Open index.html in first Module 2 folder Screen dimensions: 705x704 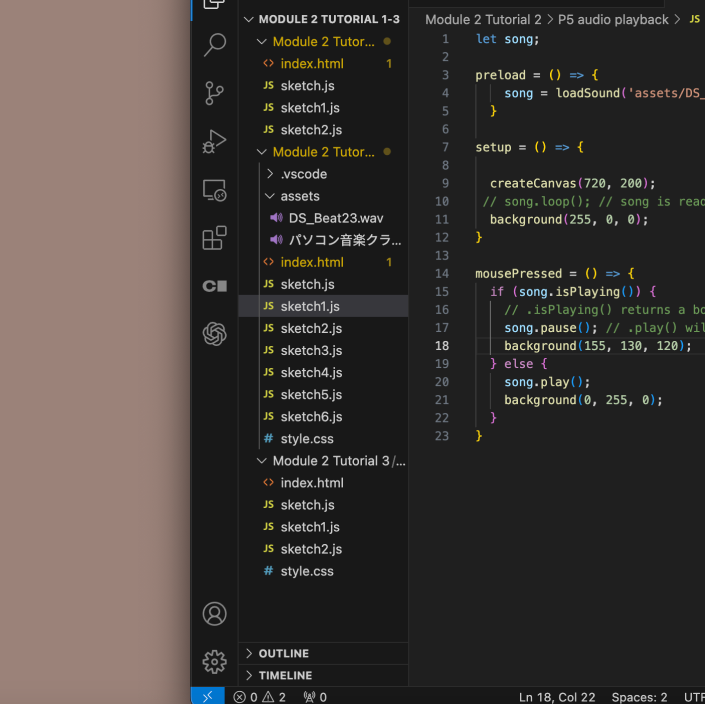pyautogui.click(x=323, y=63)
